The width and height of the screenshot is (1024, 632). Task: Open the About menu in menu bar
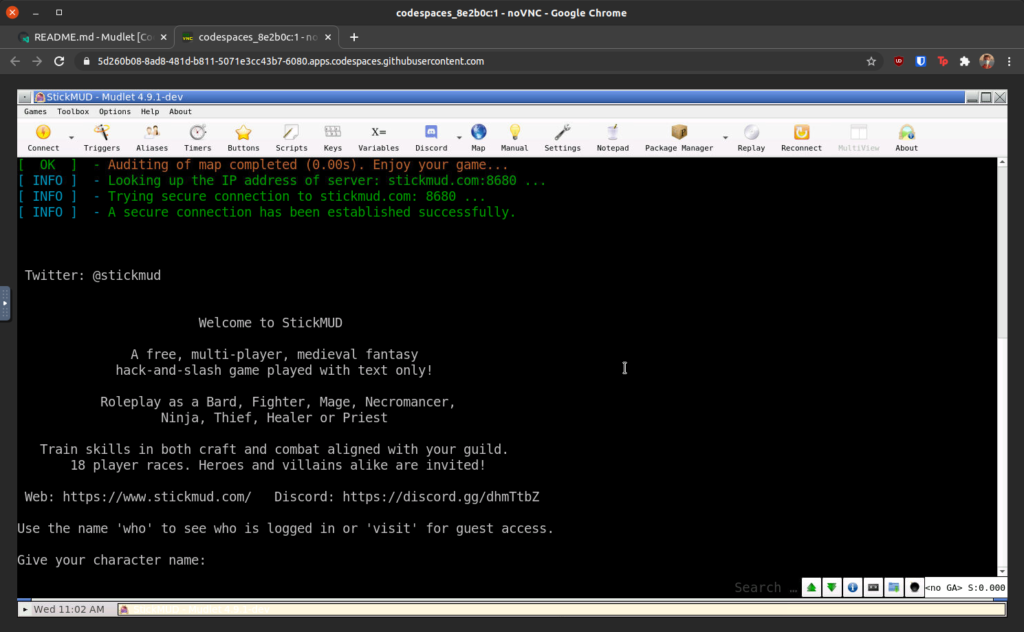[x=180, y=112]
